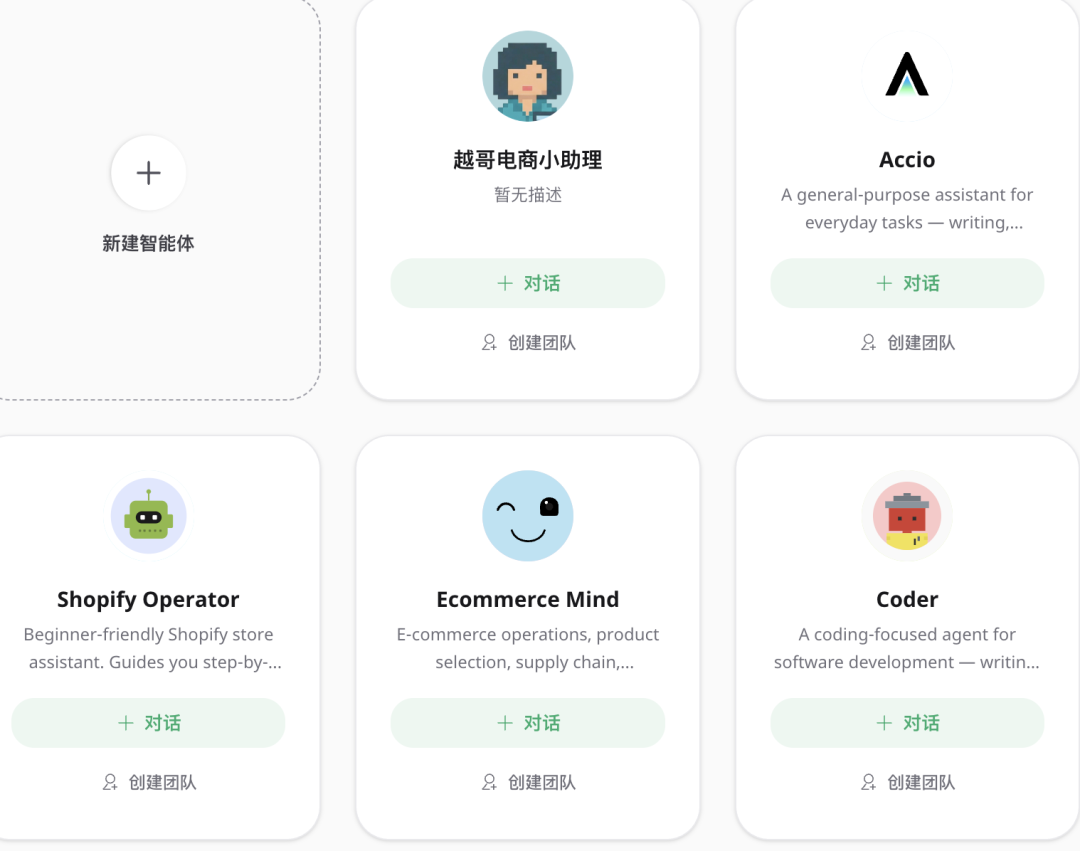
Task: Select the Shopify Operator robot avatar
Action: click(148, 516)
